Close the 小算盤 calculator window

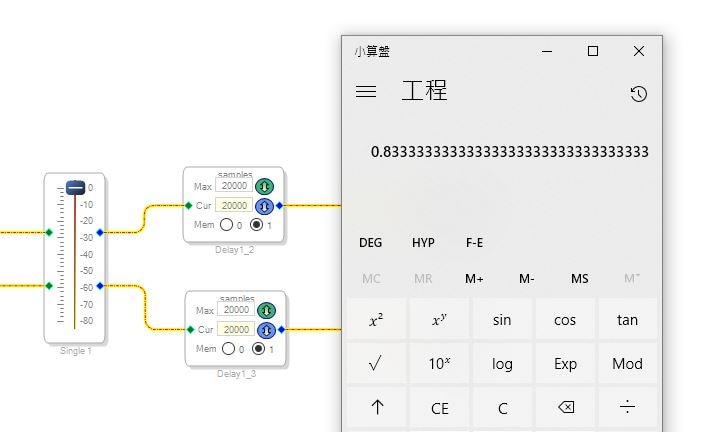tap(638, 51)
